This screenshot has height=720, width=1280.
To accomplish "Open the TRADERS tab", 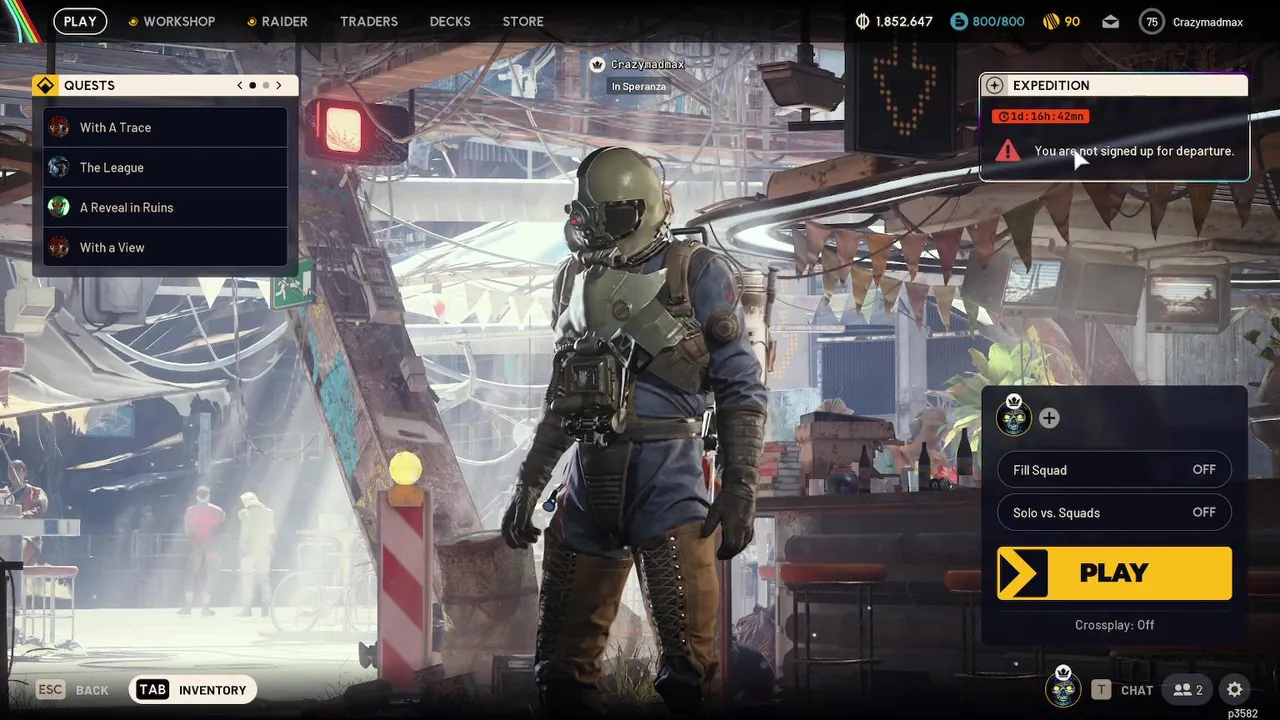I will [x=369, y=21].
